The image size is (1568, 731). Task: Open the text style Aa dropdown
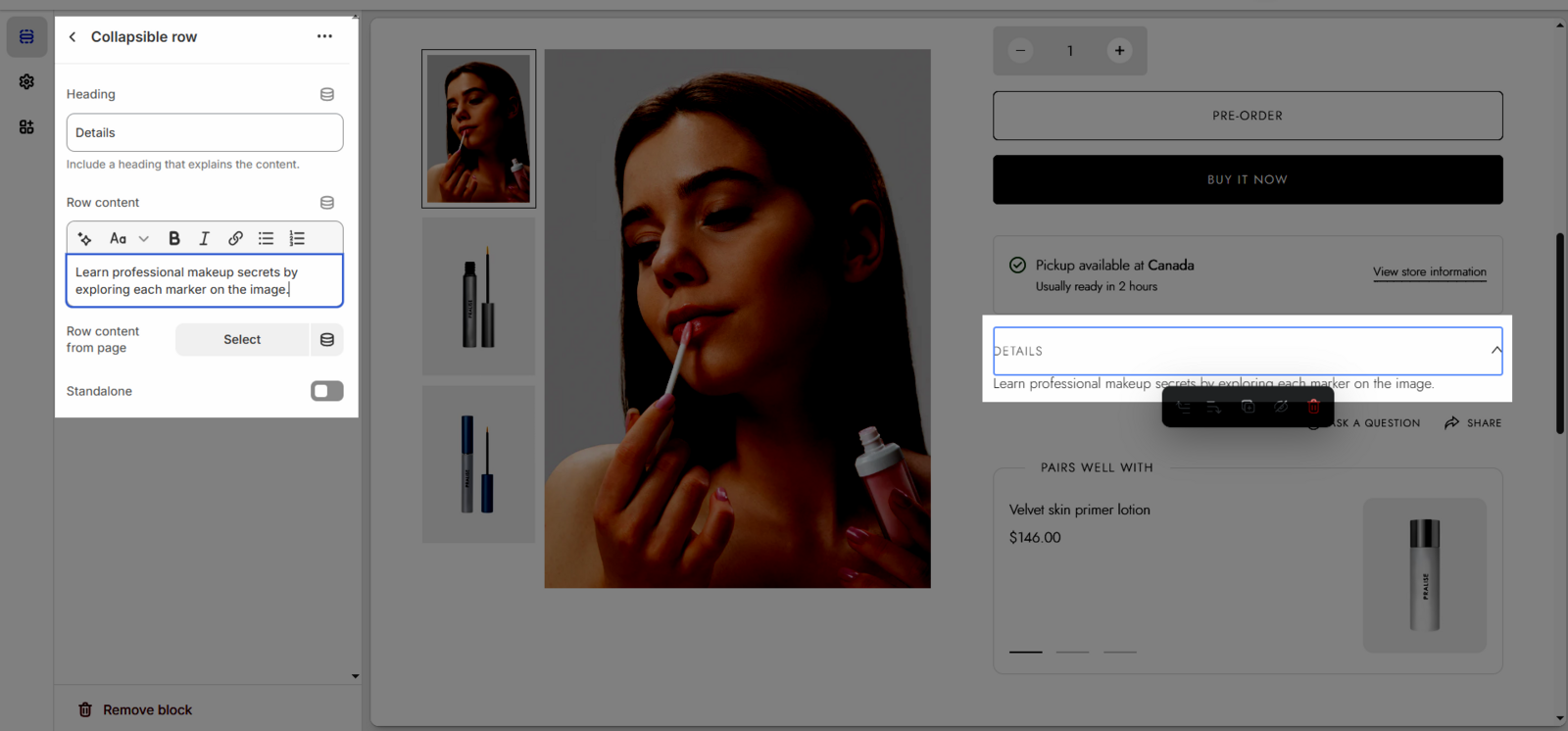[128, 238]
